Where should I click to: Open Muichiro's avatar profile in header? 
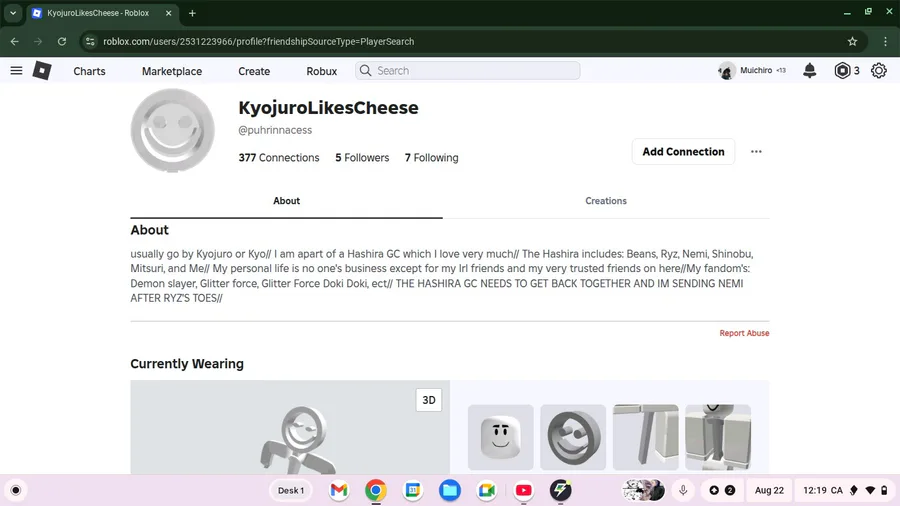tap(727, 71)
